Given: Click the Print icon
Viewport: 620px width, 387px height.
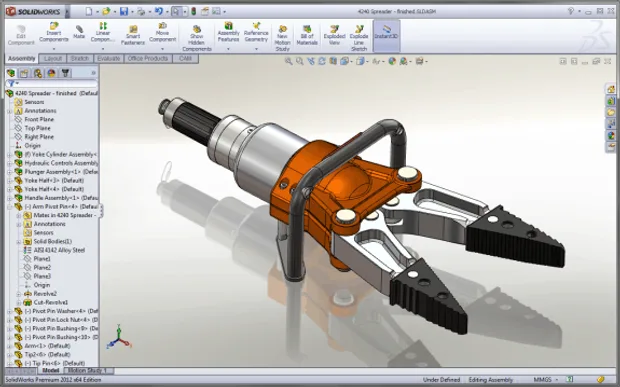Looking at the screenshot, I should tap(141, 11).
